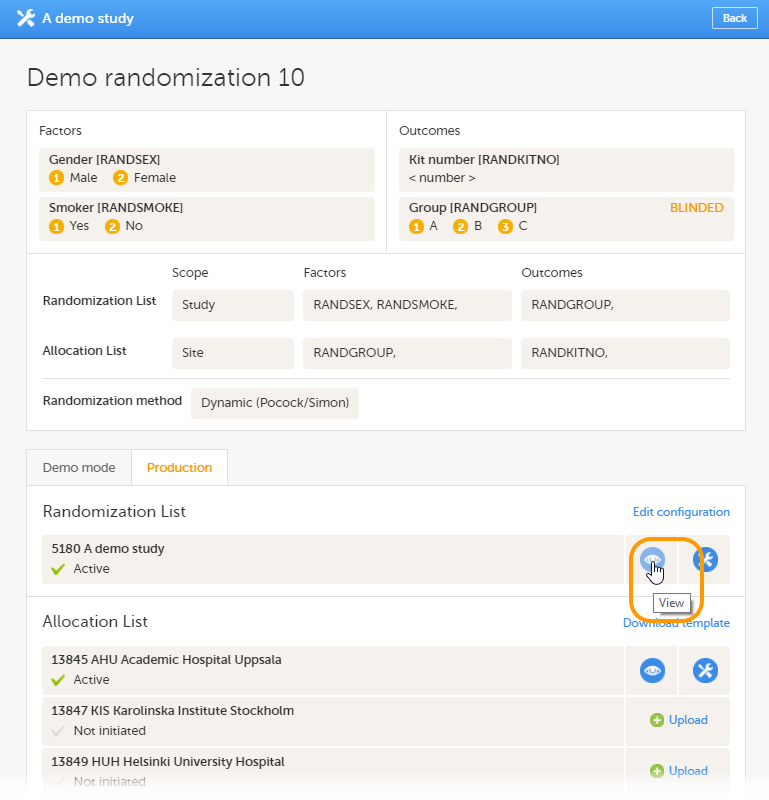View AHU Academic Hospital Uppsala allocation list
The height and width of the screenshot is (800, 769).
coord(652,671)
